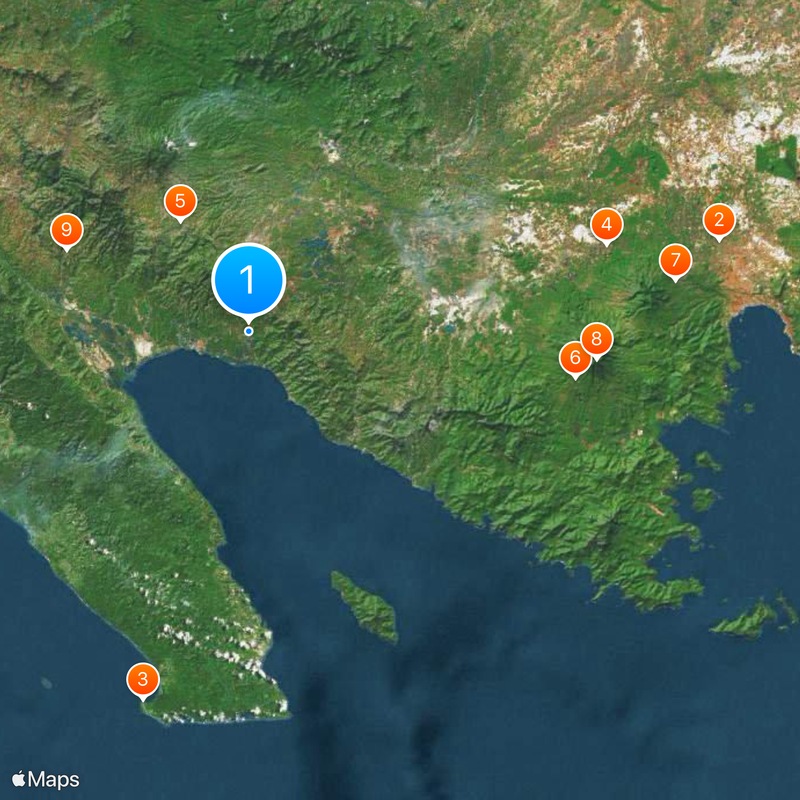Select orange map pin number 4

607,225
